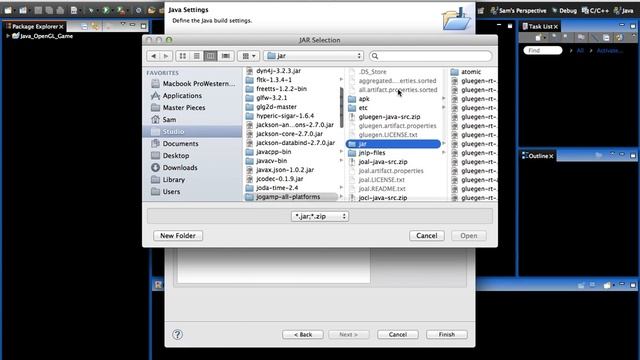This screenshot has height=360, width=640.
Task: Select the Outline tab
Action: pyautogui.click(x=538, y=156)
